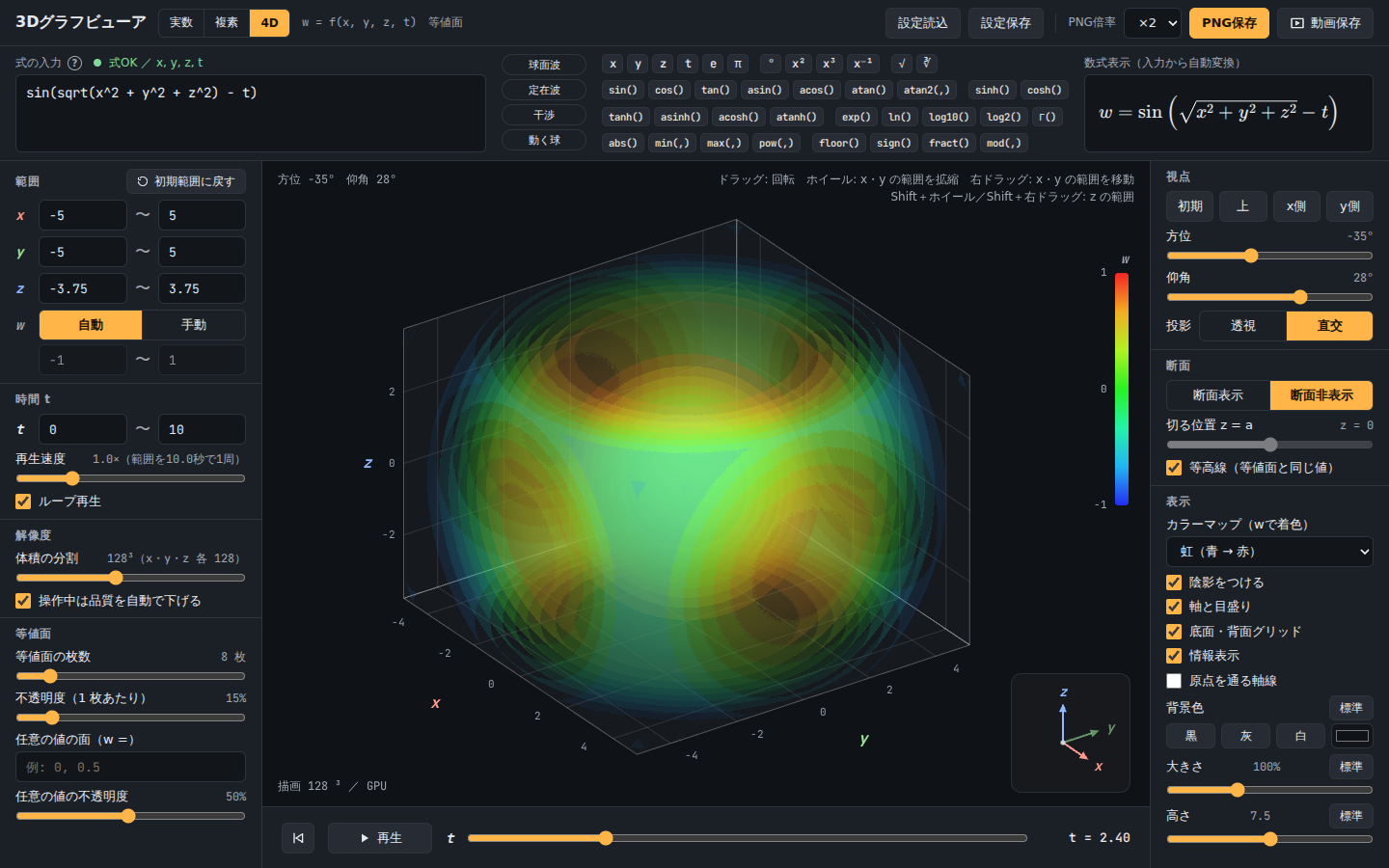Screen dimensions: 1389x868
Task: Insert the x³ power key
Action: pos(829,64)
